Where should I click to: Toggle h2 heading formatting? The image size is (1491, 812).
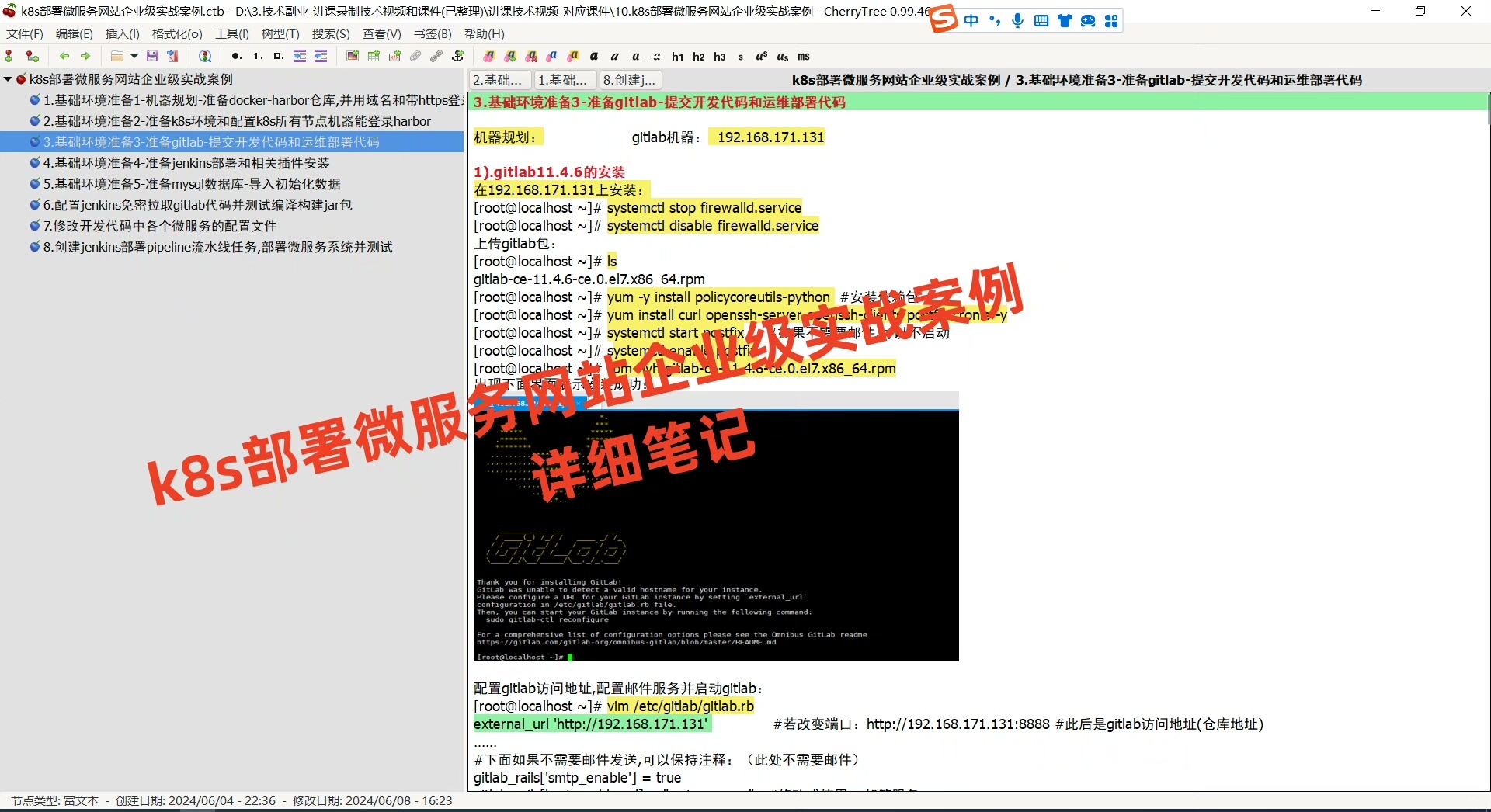tap(699, 56)
